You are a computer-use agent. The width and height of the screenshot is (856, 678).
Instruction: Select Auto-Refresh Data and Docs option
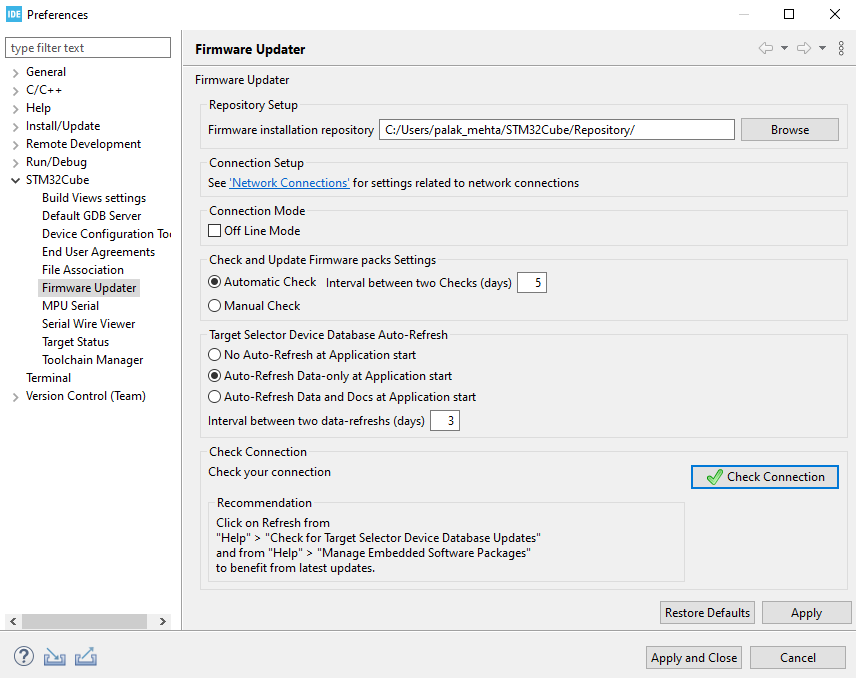(x=214, y=397)
